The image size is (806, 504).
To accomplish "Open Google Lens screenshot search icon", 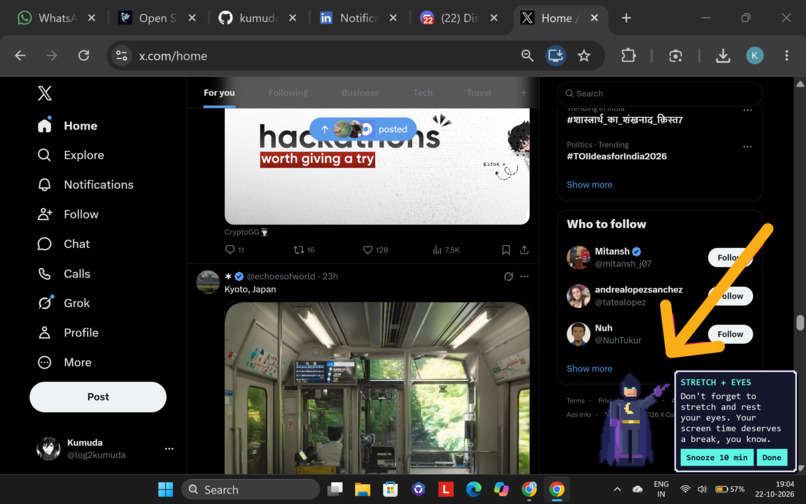I will pos(675,56).
